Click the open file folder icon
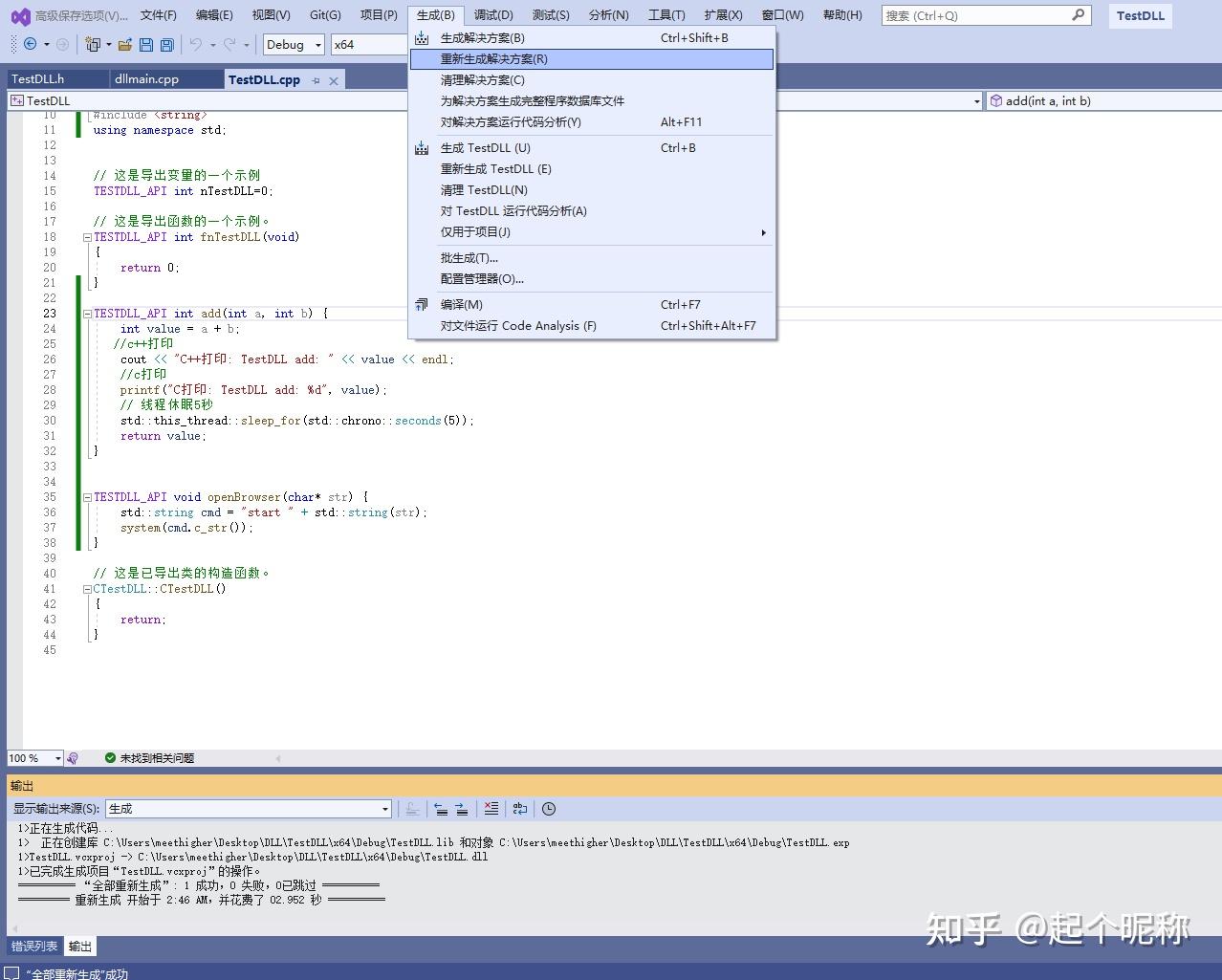 tap(125, 44)
